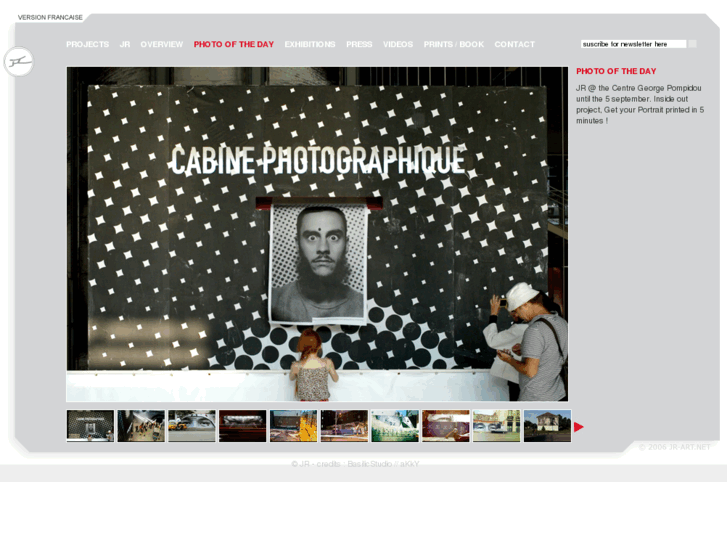
Task: Click the Centre George Pompidou description text
Action: pos(640,104)
